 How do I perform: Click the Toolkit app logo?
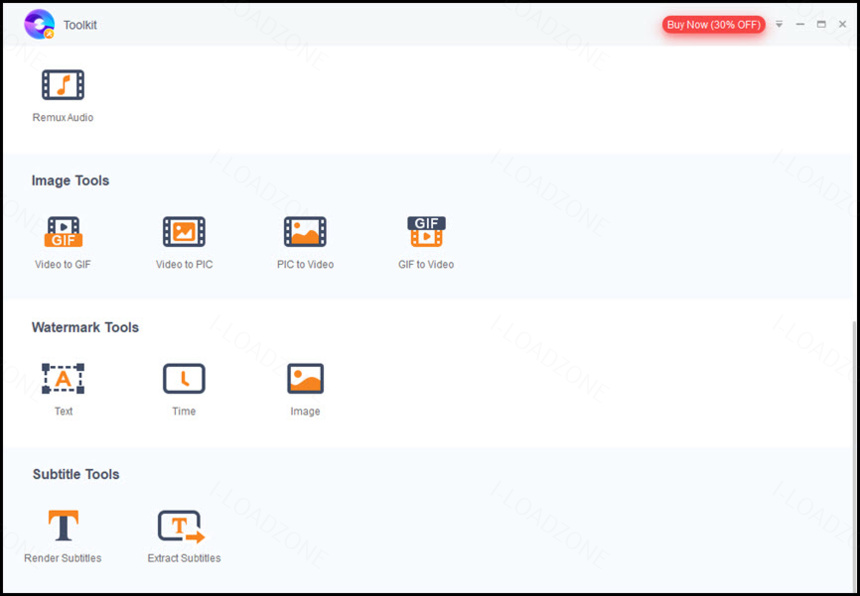[39, 25]
